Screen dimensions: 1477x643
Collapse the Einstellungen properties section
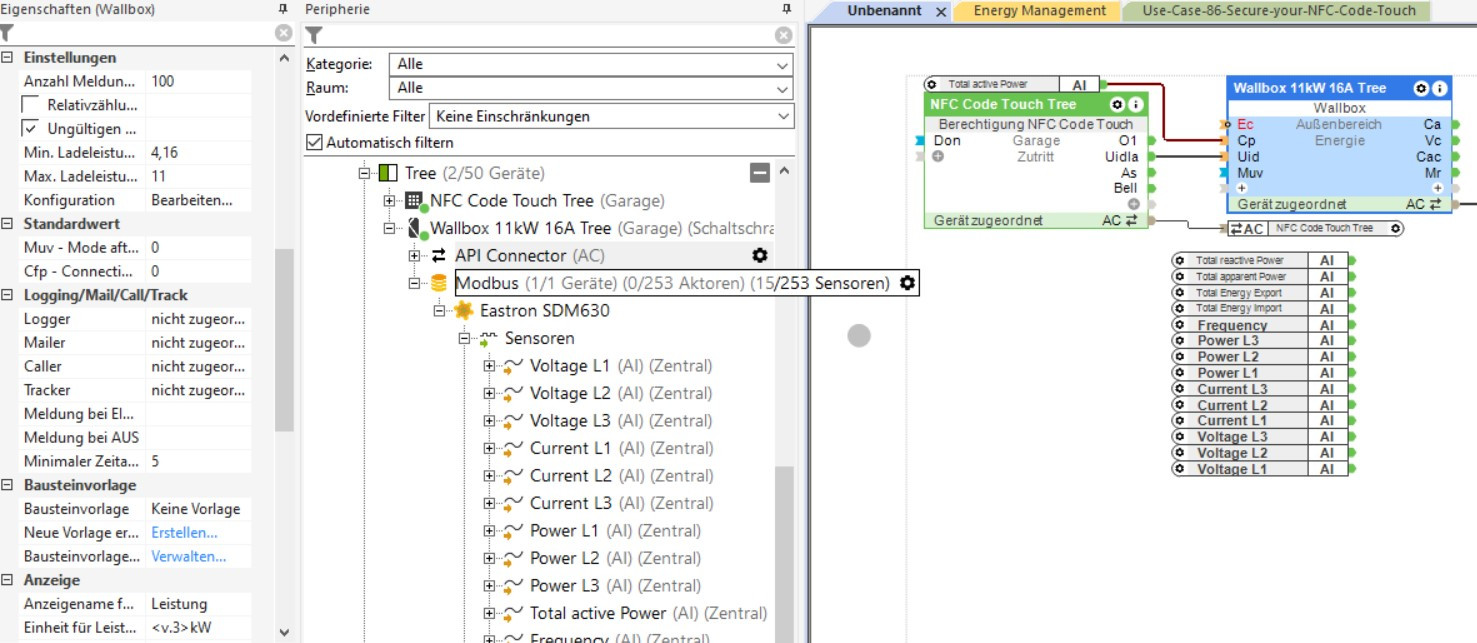(x=8, y=58)
